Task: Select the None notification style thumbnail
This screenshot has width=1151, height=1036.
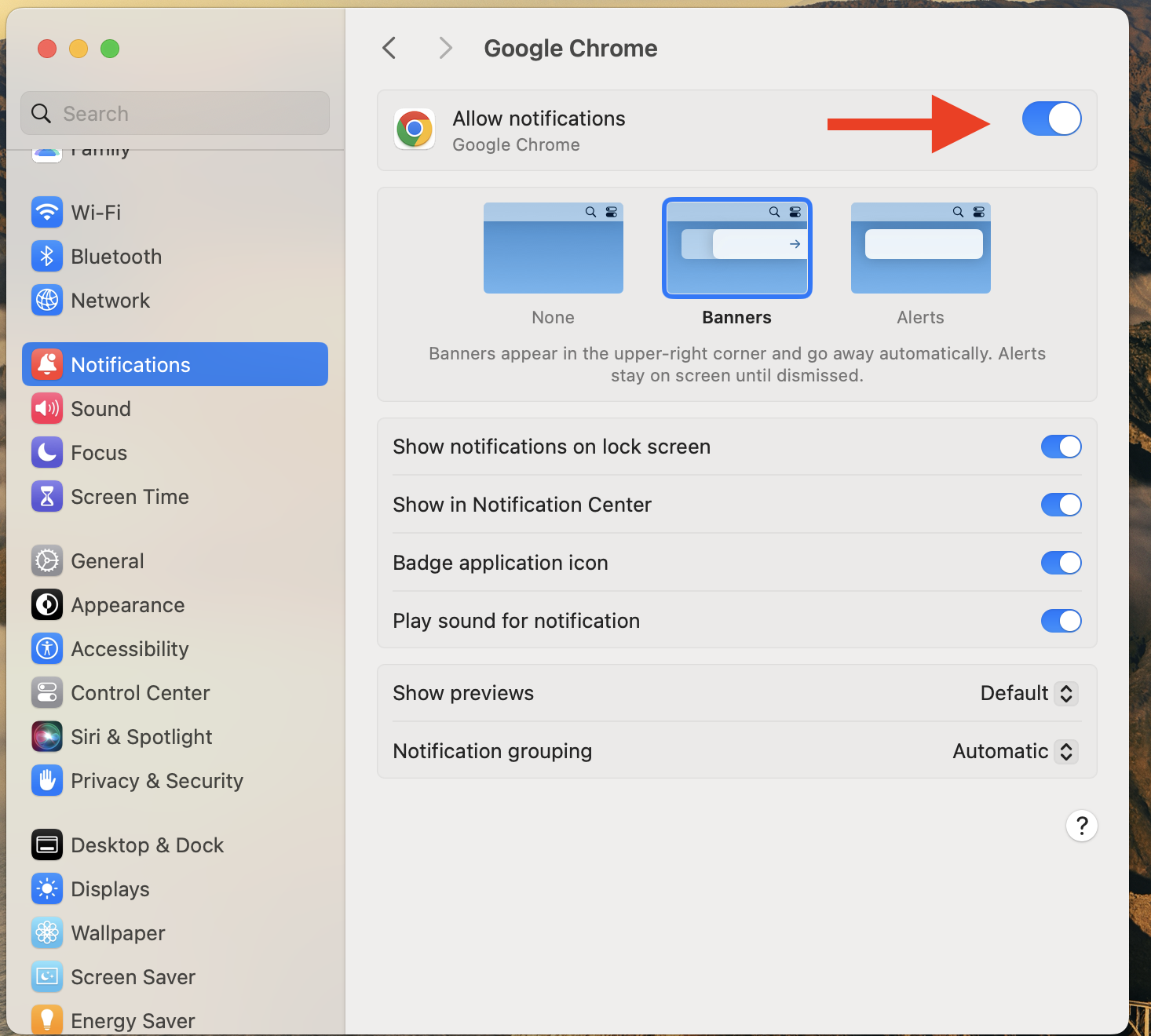Action: point(554,248)
